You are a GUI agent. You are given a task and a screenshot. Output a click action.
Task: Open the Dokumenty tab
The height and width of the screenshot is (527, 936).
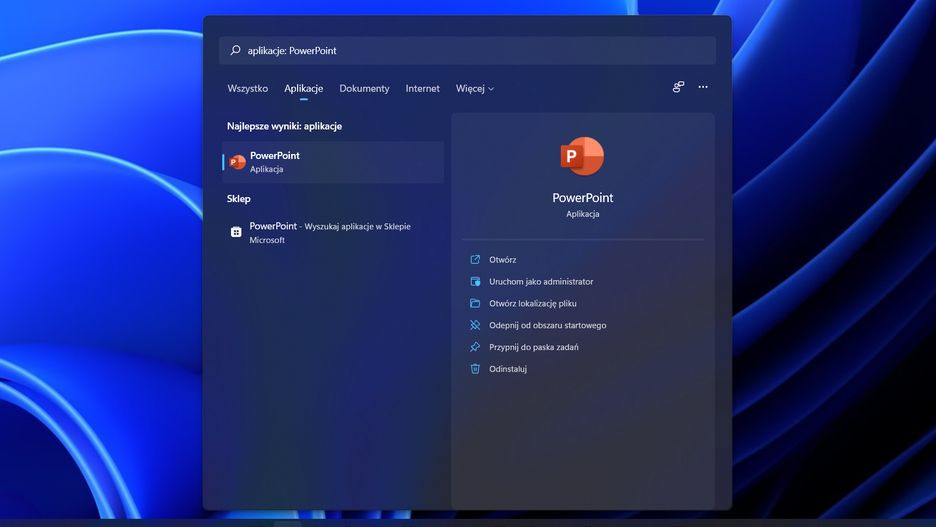tap(364, 88)
